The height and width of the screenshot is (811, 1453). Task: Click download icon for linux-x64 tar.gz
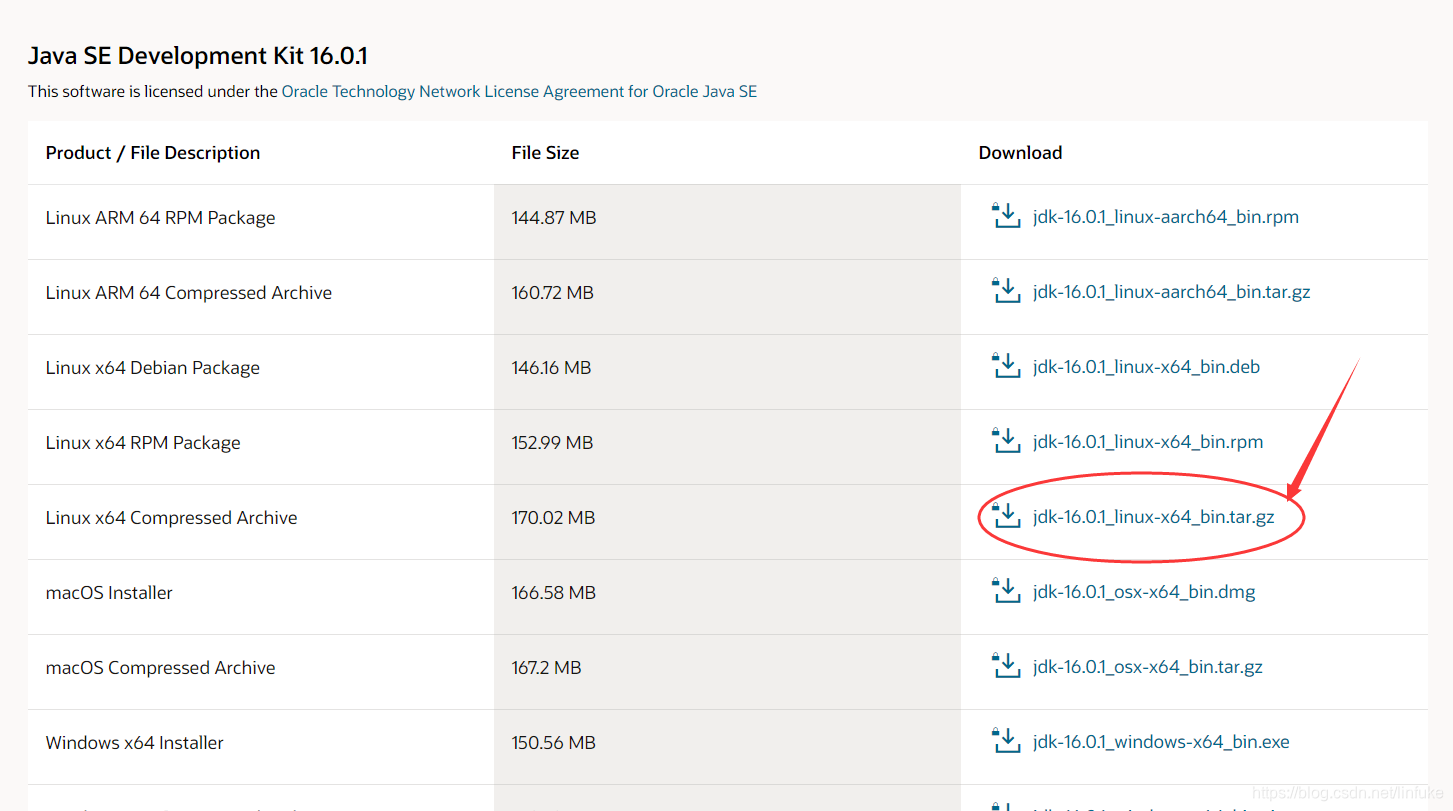pyautogui.click(x=1006, y=515)
